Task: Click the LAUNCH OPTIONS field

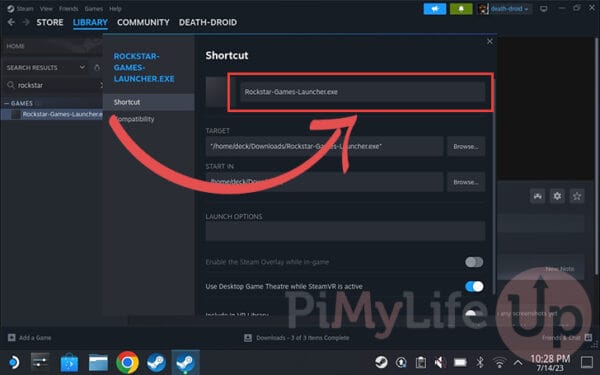Action: pyautogui.click(x=345, y=231)
